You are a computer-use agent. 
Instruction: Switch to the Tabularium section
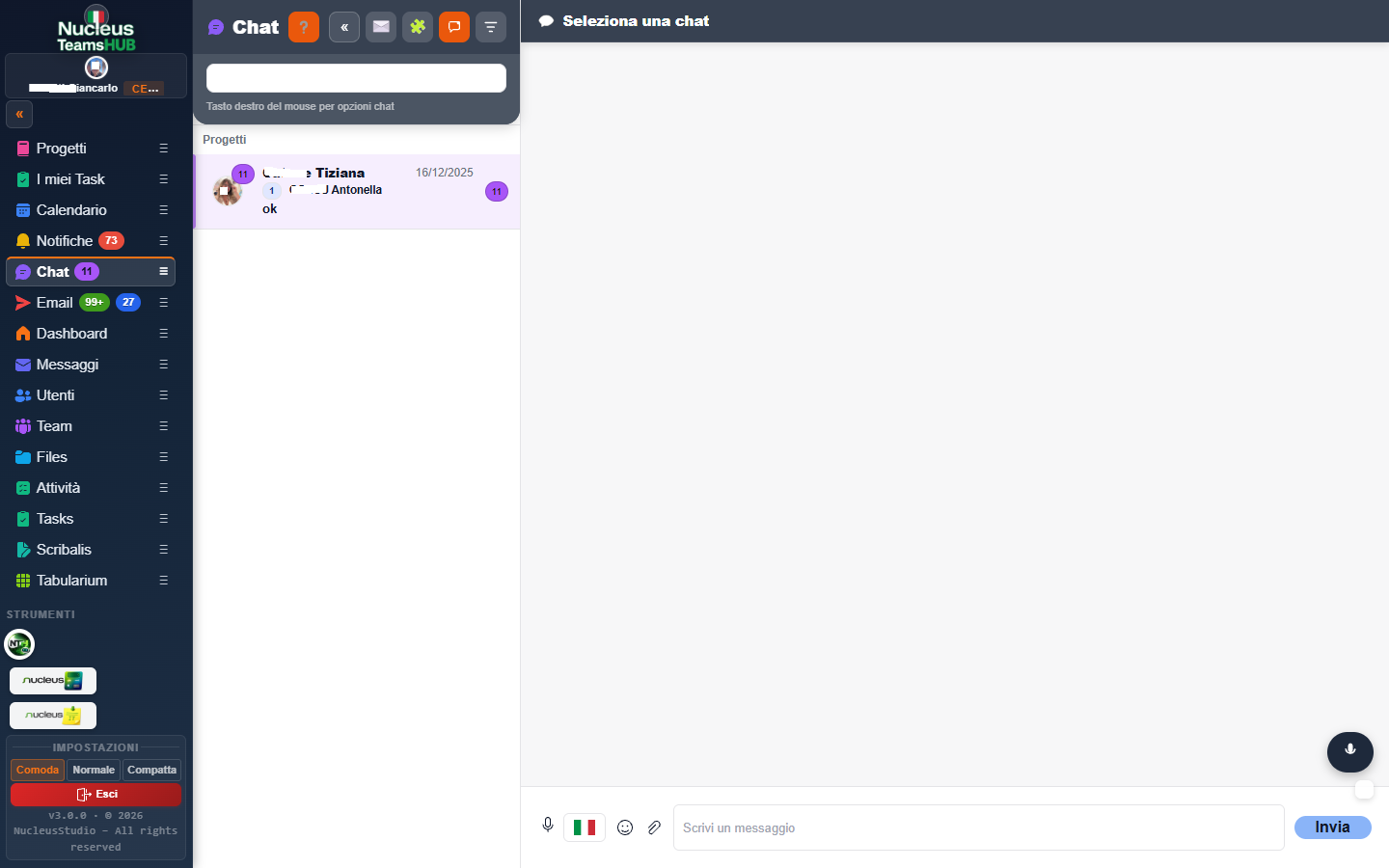pyautogui.click(x=70, y=580)
